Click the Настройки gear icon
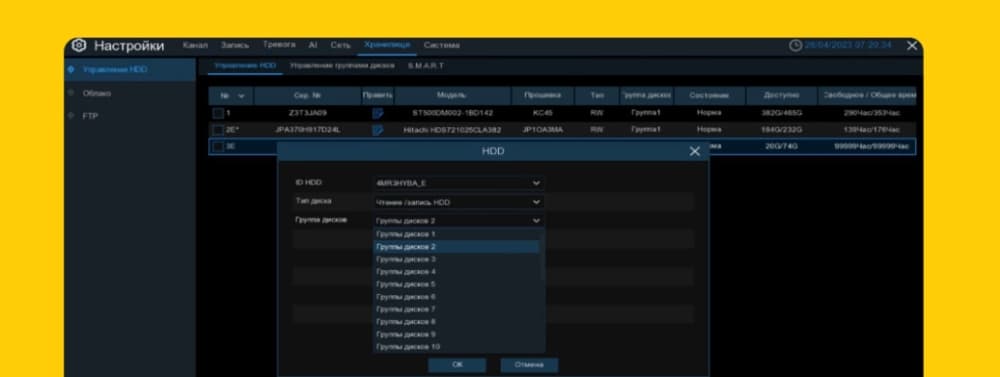The width and height of the screenshot is (1000, 377). click(79, 46)
